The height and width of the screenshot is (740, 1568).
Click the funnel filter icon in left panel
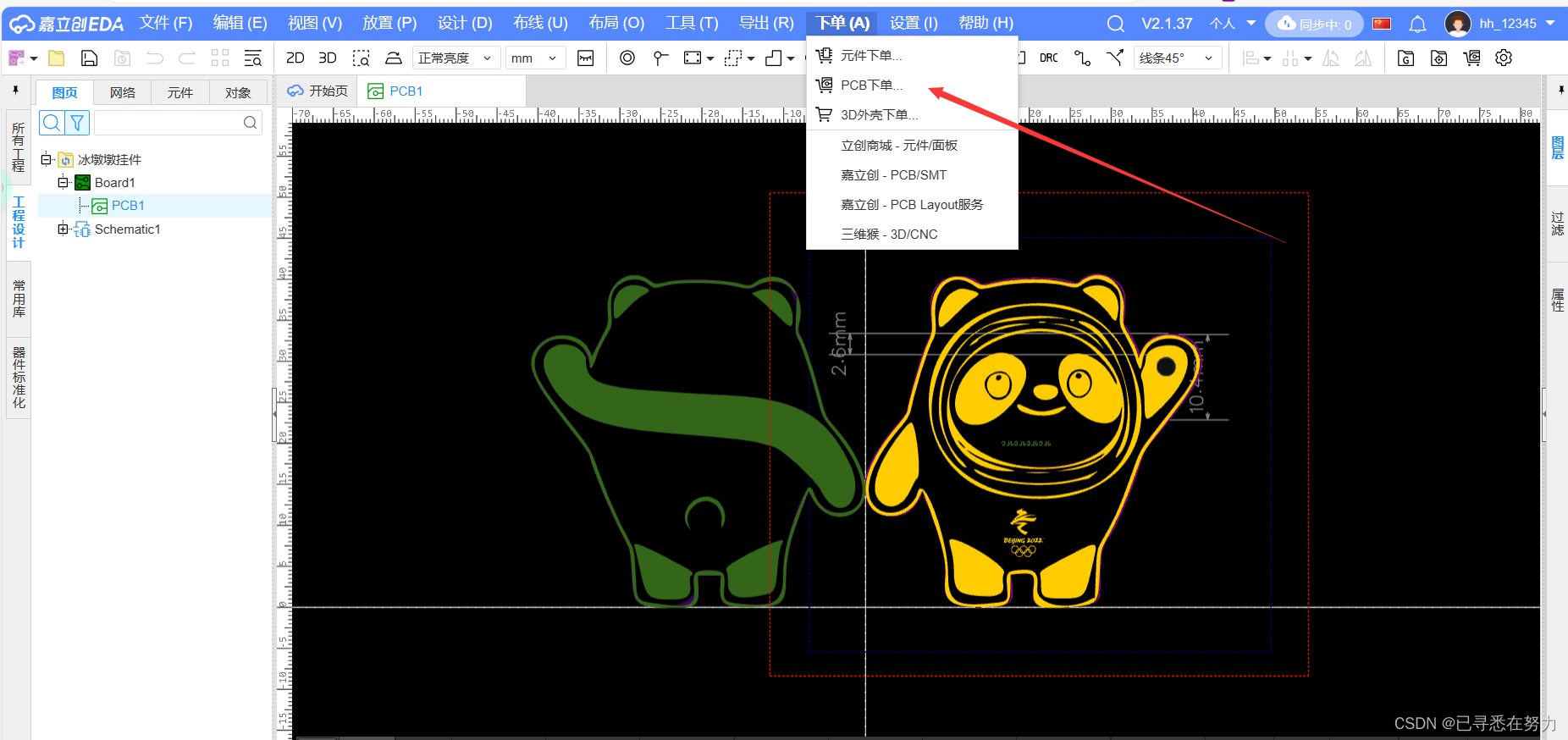coord(77,123)
